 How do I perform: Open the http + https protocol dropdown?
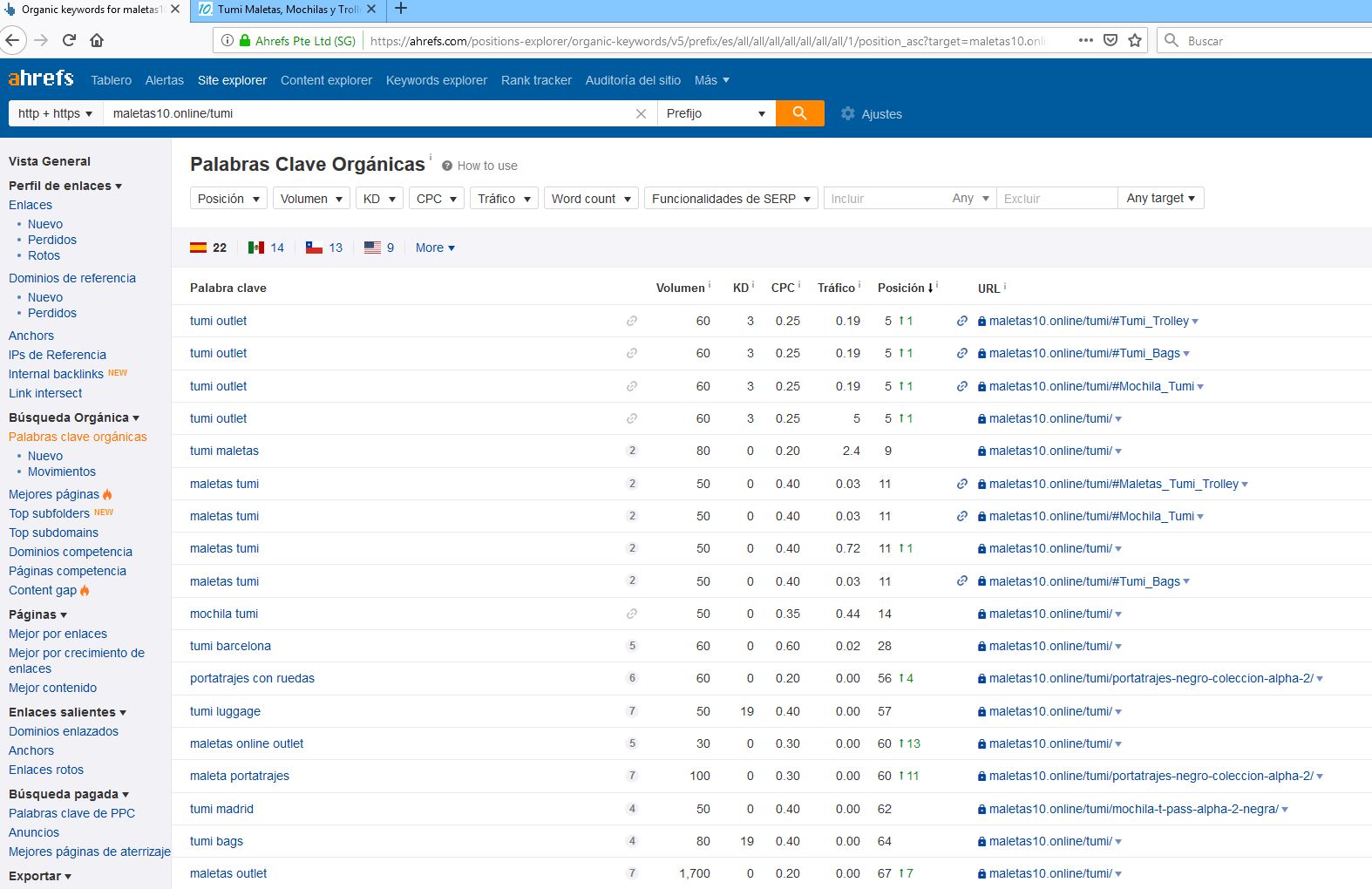coord(55,113)
